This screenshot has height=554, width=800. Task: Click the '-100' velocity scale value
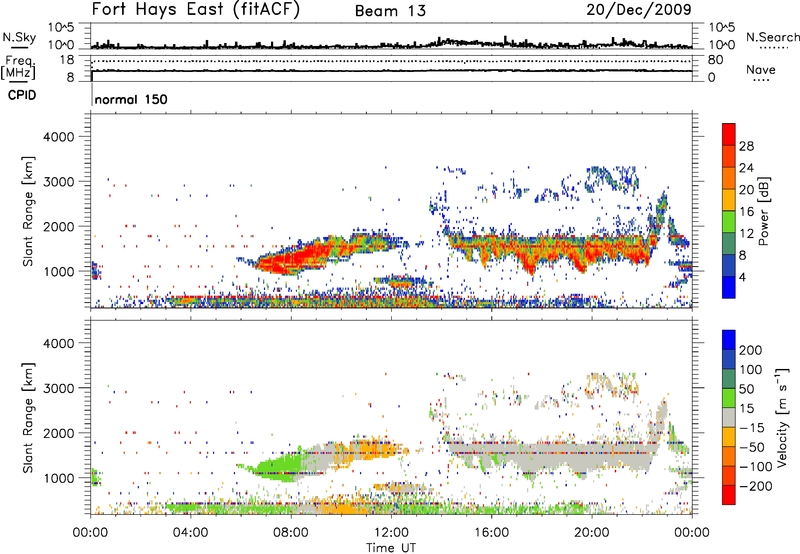pos(755,467)
